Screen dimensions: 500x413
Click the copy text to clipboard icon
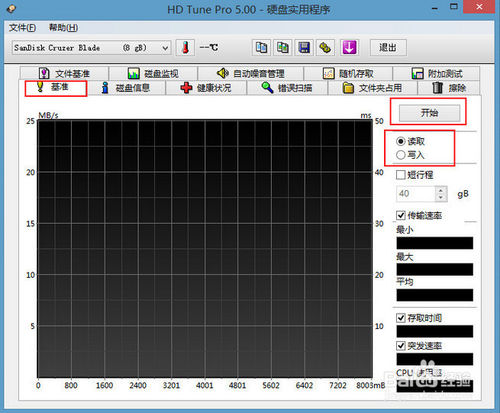tap(261, 48)
